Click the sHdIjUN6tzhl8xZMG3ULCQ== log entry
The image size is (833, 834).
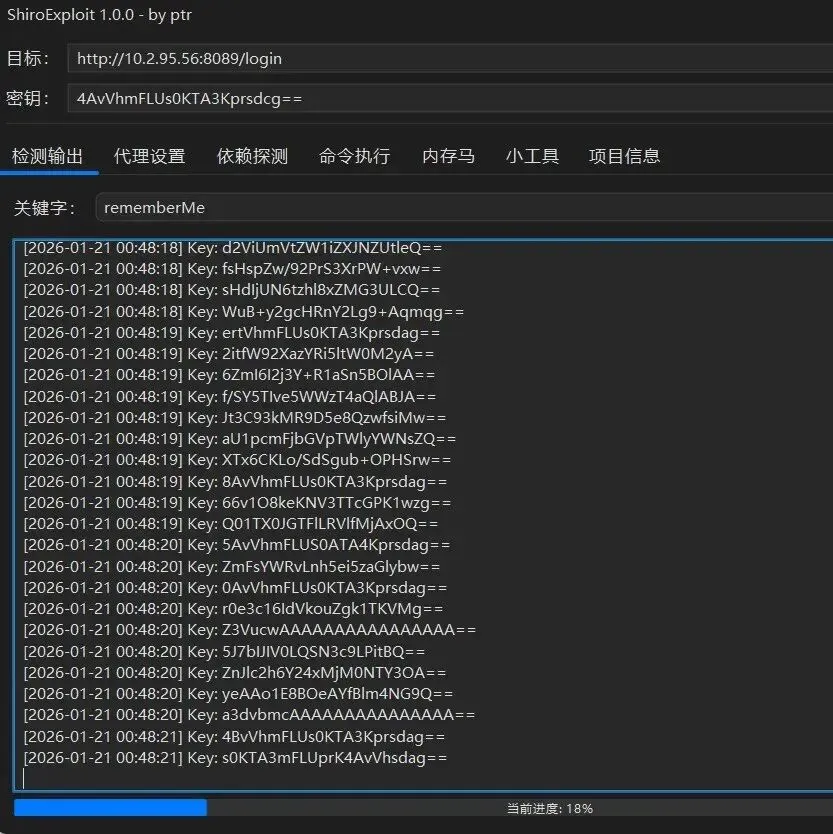231,290
